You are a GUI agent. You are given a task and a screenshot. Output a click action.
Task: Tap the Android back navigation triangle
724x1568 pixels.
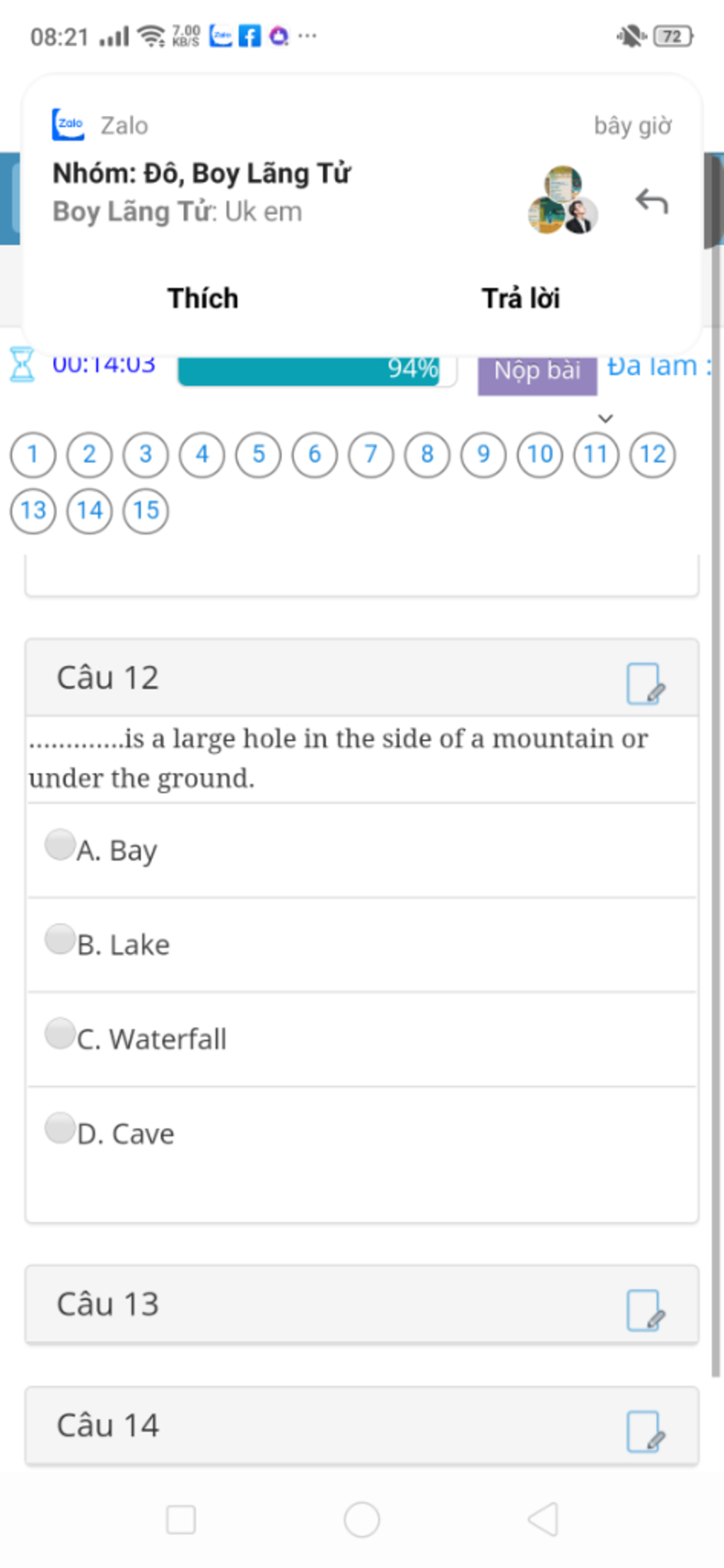click(544, 1518)
